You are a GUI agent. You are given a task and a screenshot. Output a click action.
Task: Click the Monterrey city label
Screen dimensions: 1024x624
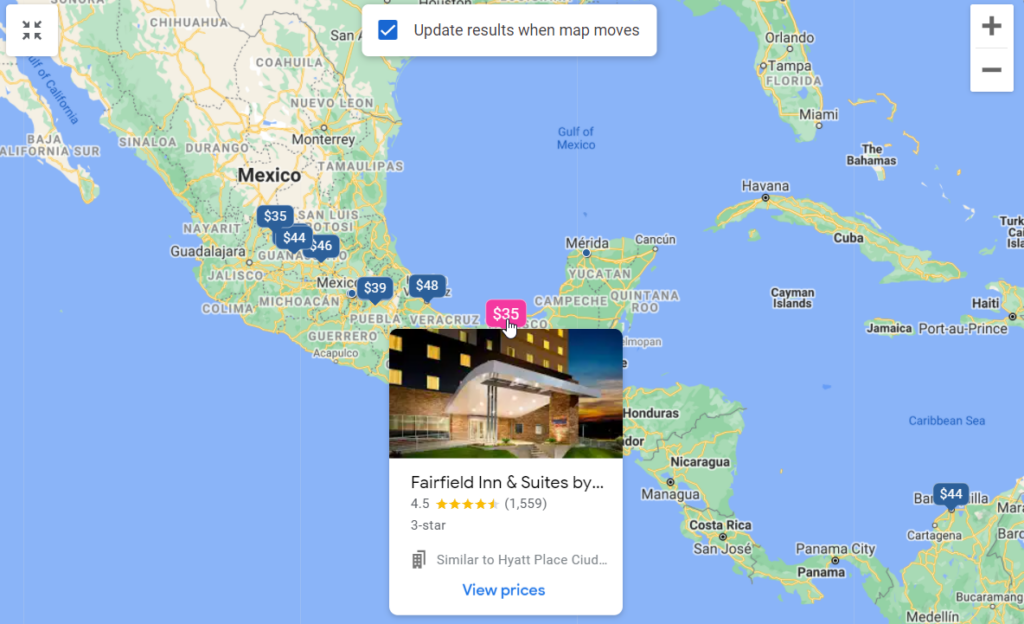(x=323, y=140)
